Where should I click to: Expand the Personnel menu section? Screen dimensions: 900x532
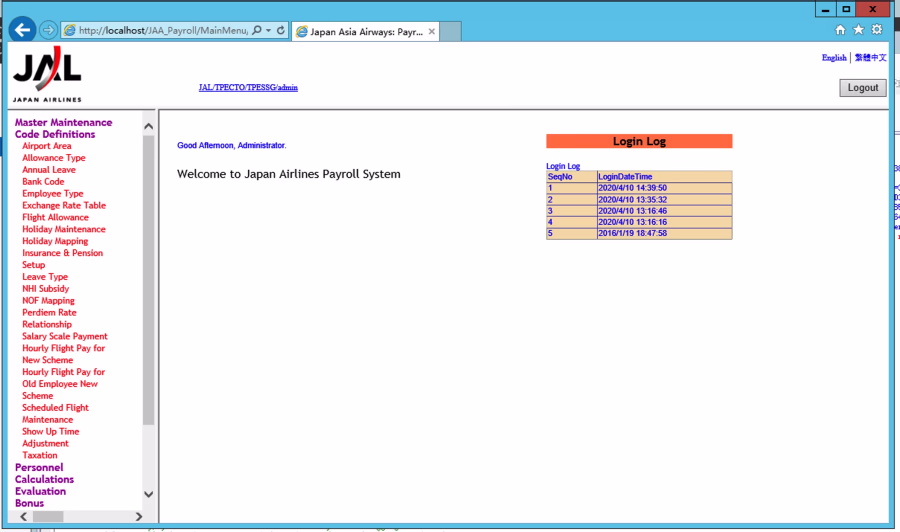click(x=39, y=468)
